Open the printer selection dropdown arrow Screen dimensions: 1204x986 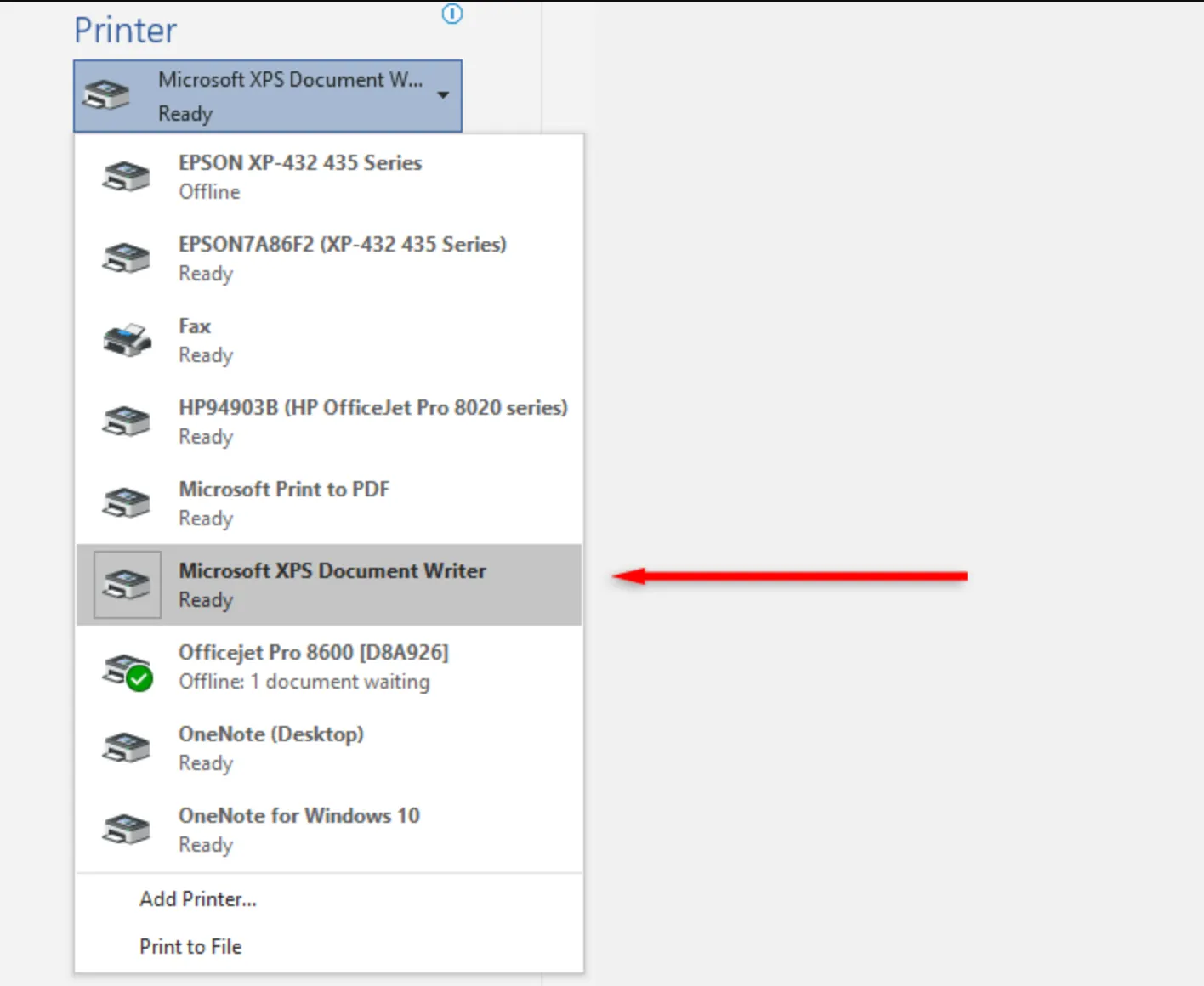point(443,95)
